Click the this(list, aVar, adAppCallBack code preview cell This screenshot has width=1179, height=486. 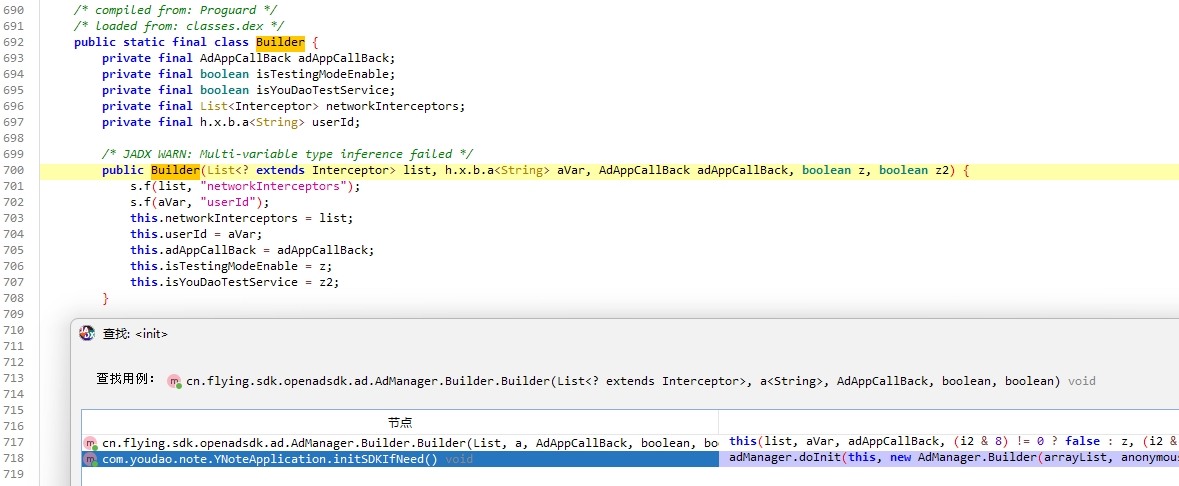(x=948, y=441)
